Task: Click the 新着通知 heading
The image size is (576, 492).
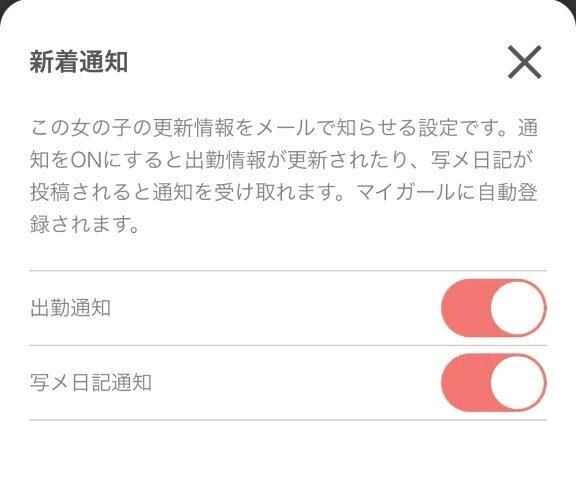Action: [79, 62]
